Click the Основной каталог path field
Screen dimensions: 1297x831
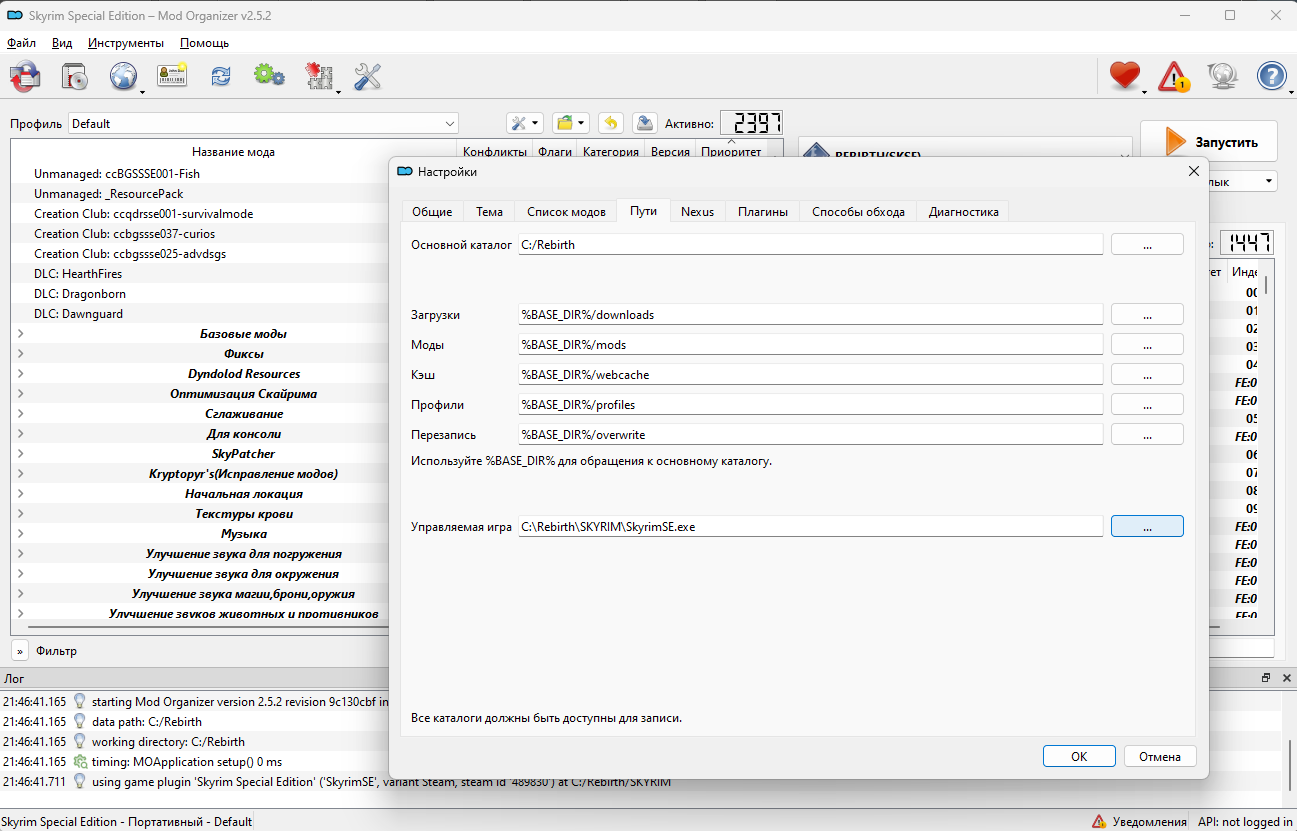(810, 245)
